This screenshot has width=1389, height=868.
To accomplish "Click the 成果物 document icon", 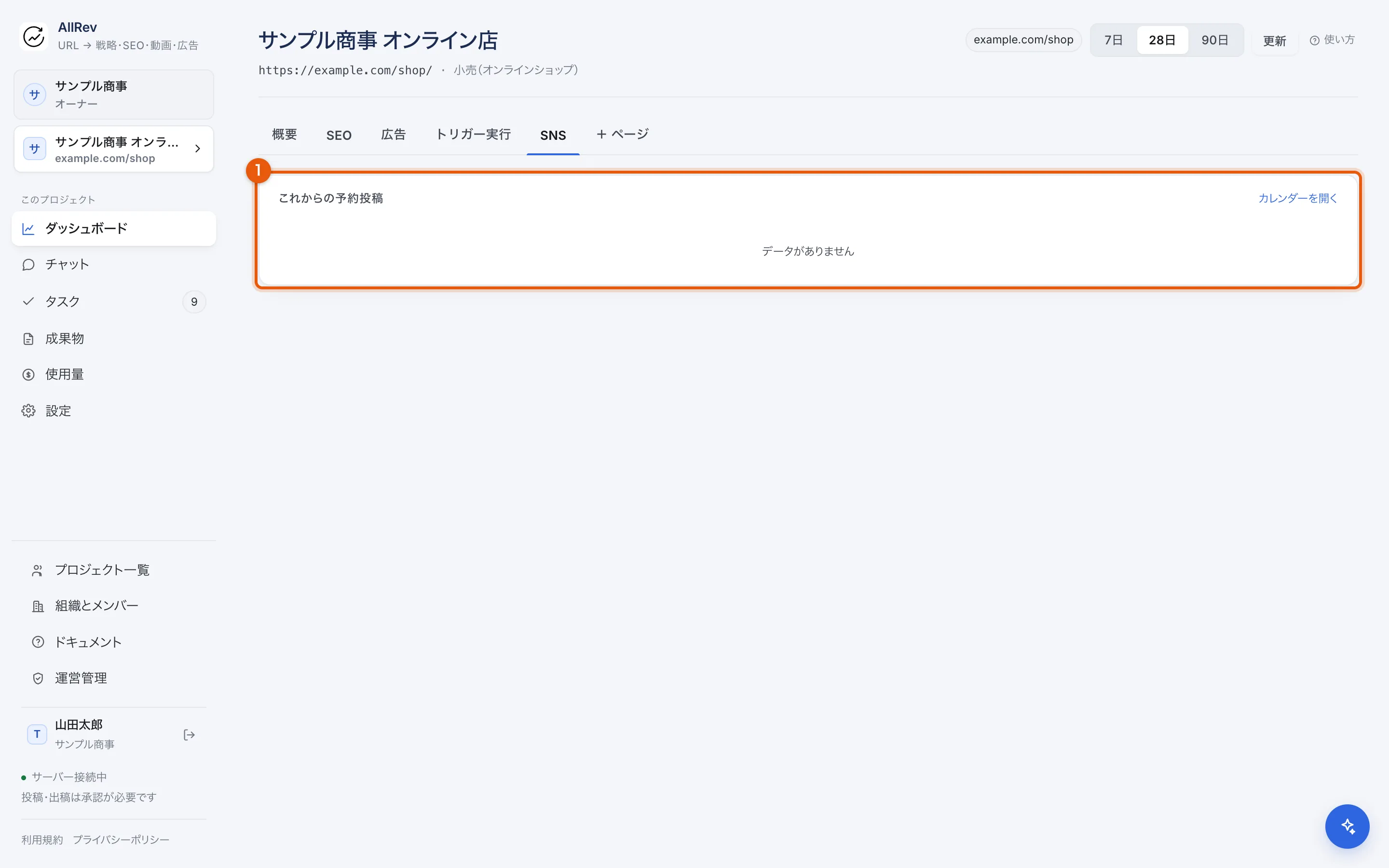I will pos(28,339).
